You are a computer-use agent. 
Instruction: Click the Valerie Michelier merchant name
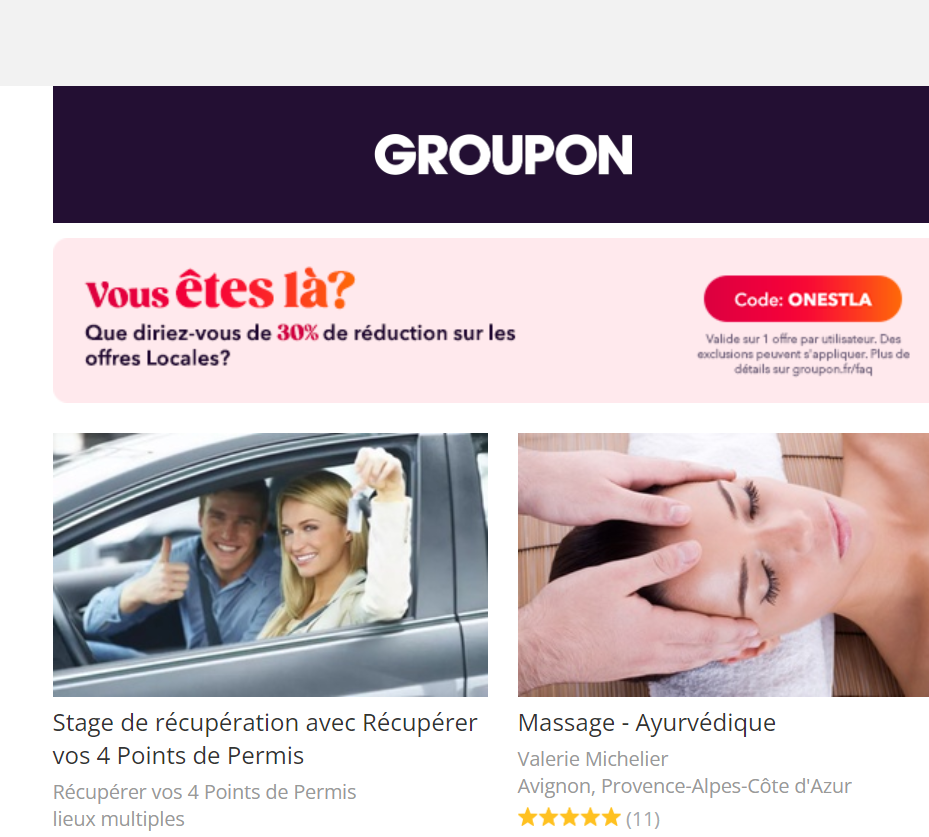click(x=592, y=759)
